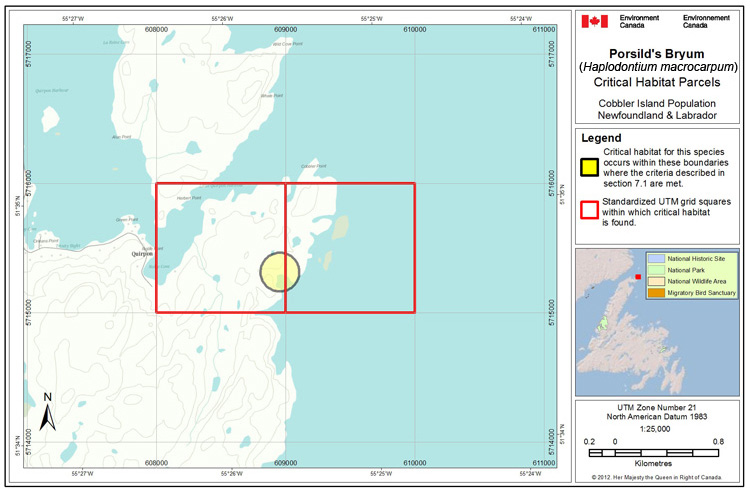
Task: Click the Legend heading
Action: (x=601, y=138)
